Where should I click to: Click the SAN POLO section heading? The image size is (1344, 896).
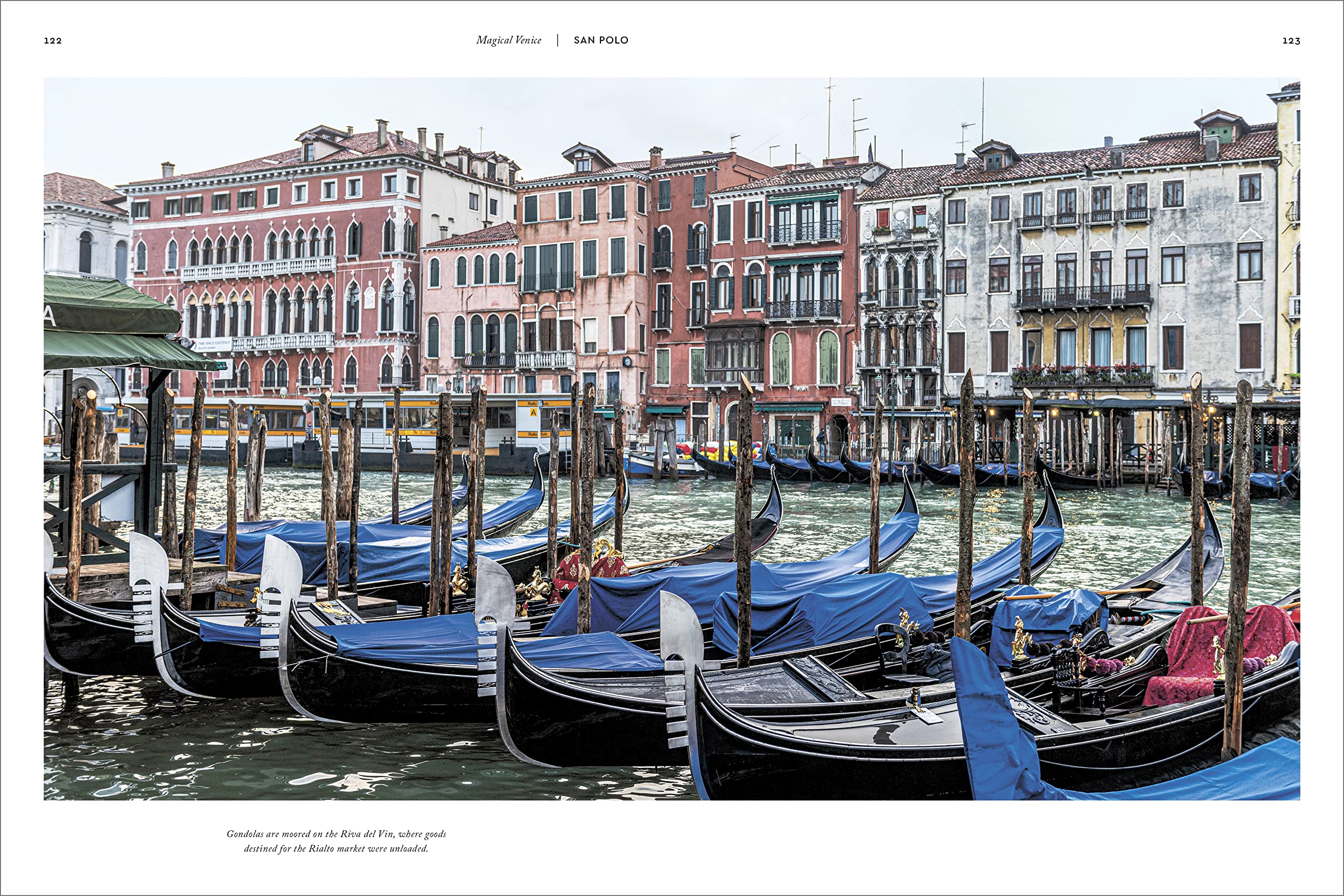pyautogui.click(x=601, y=40)
